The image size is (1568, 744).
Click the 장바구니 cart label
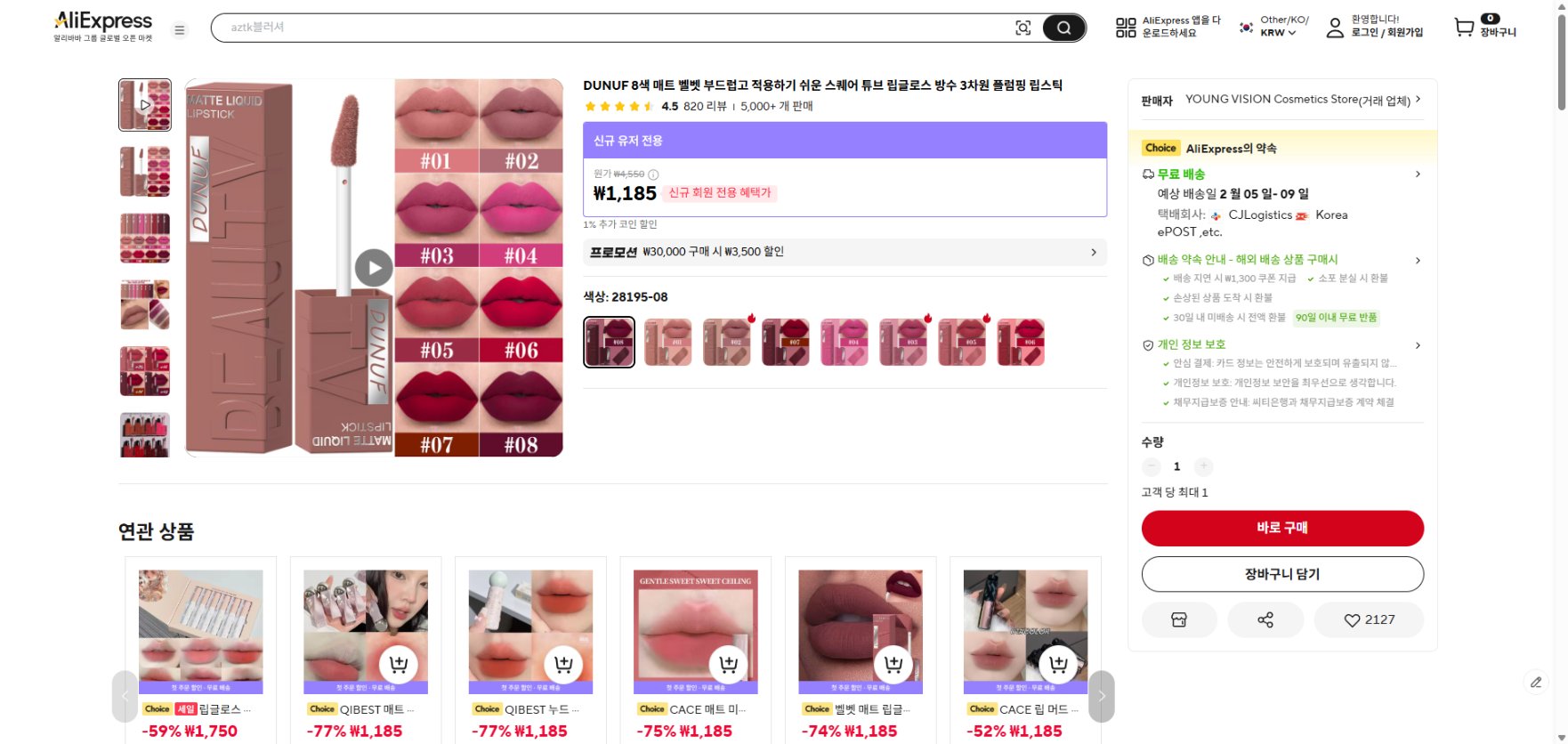pyautogui.click(x=1498, y=33)
